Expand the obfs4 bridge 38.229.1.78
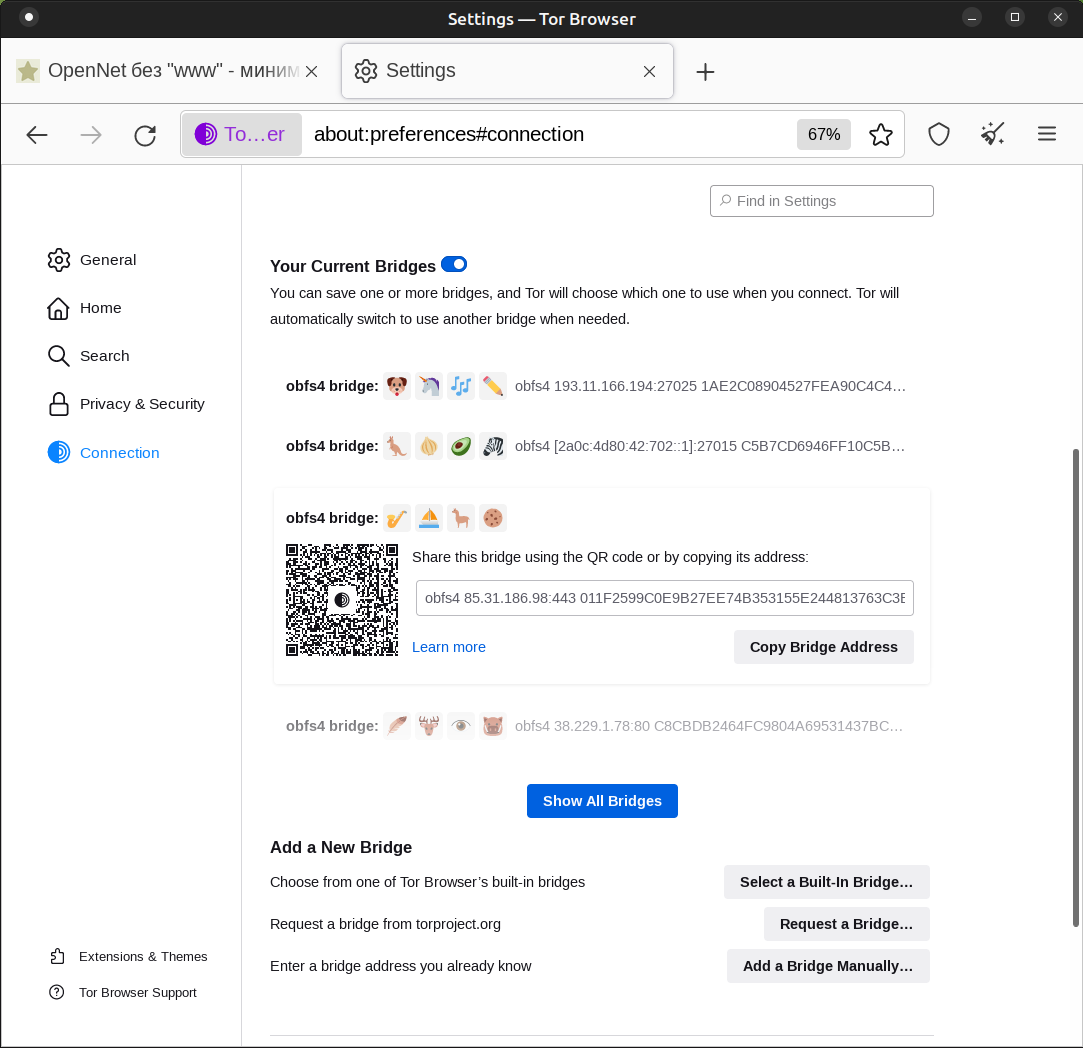 click(x=600, y=726)
